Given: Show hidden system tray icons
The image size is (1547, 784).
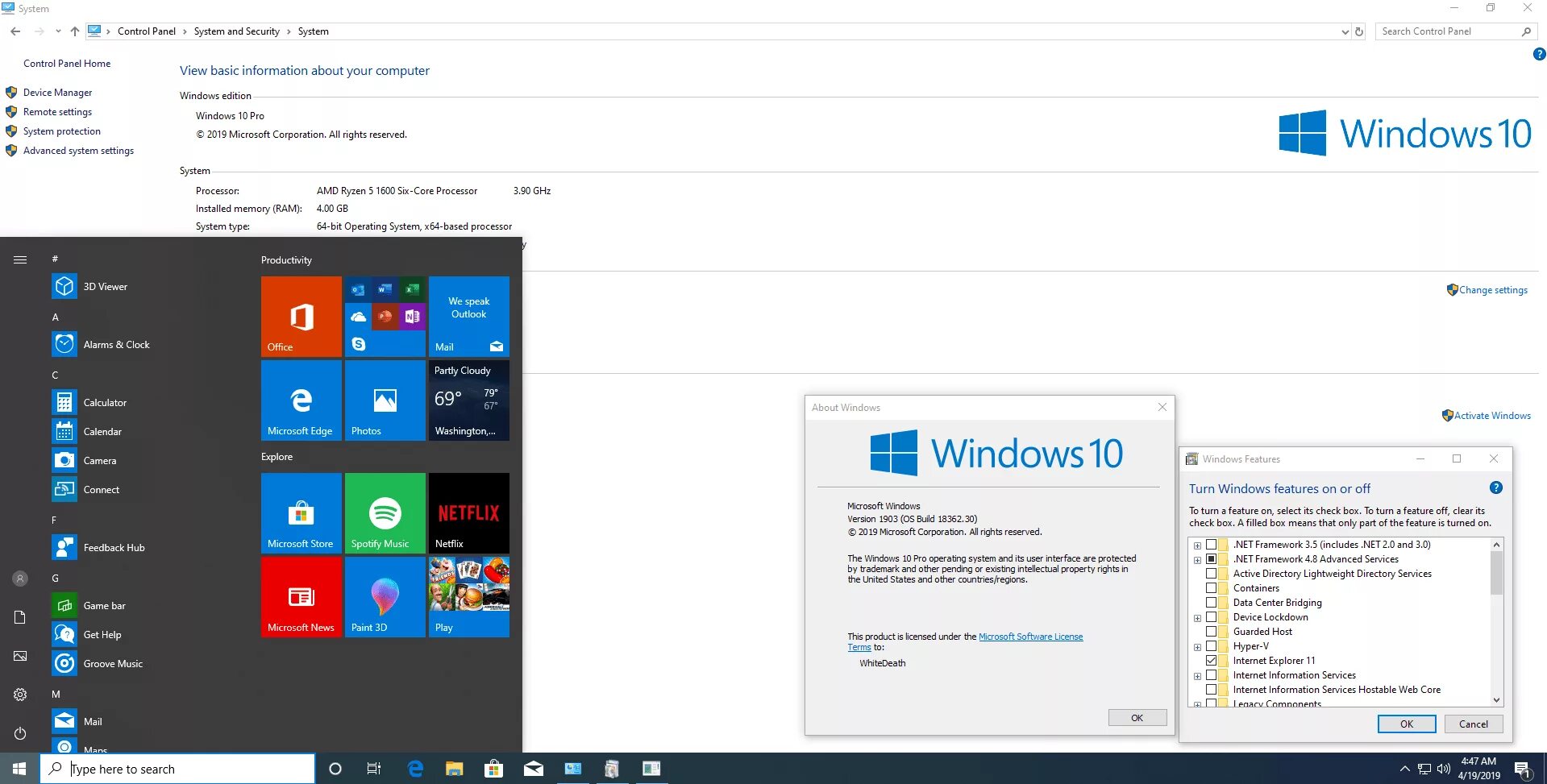Looking at the screenshot, I should point(1404,769).
